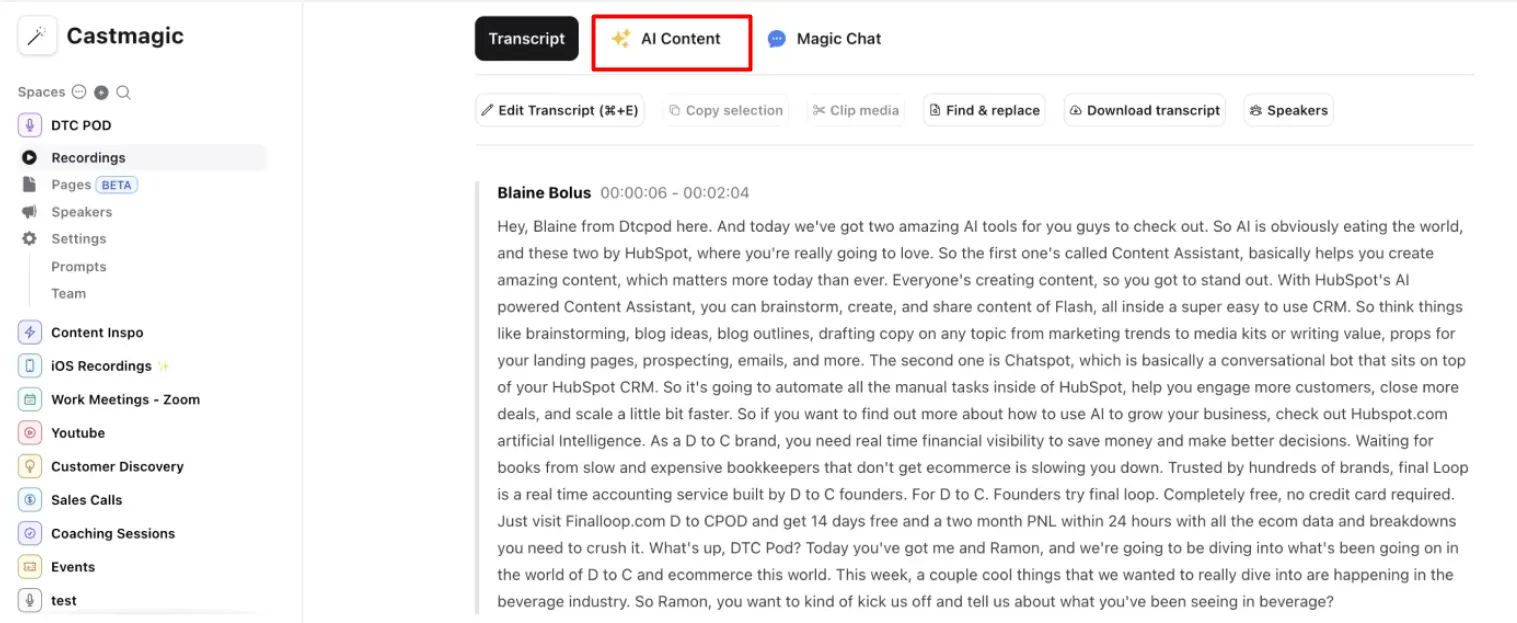
Task: Click the Speakers toolbar button
Action: point(1288,110)
